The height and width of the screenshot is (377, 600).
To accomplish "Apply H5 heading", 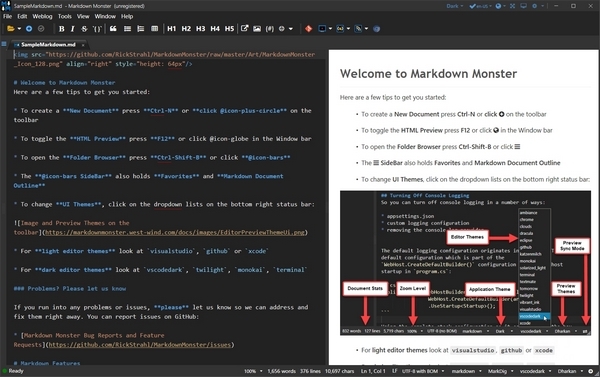I will (229, 29).
